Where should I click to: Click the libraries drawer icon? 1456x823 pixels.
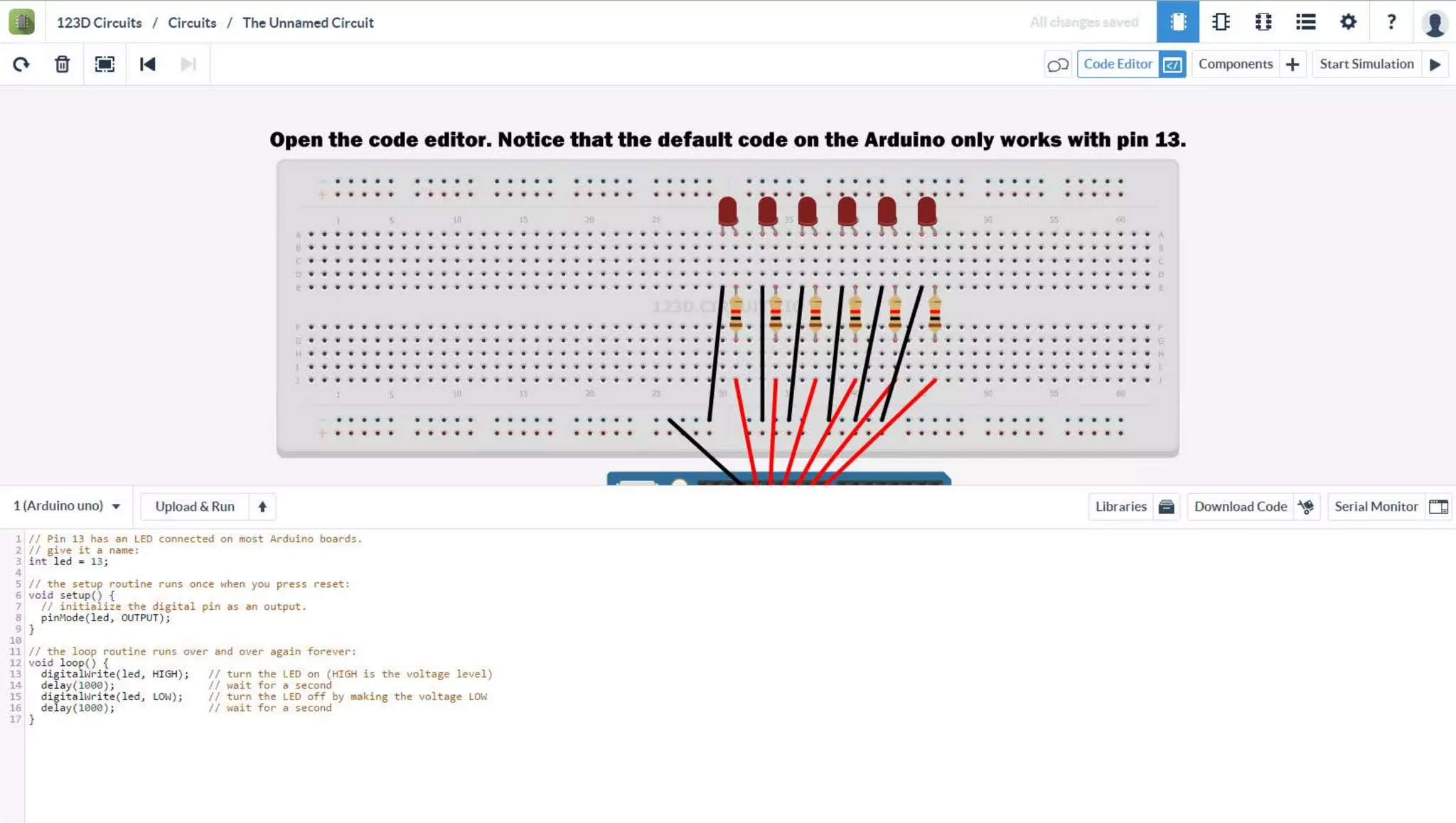coord(1167,507)
